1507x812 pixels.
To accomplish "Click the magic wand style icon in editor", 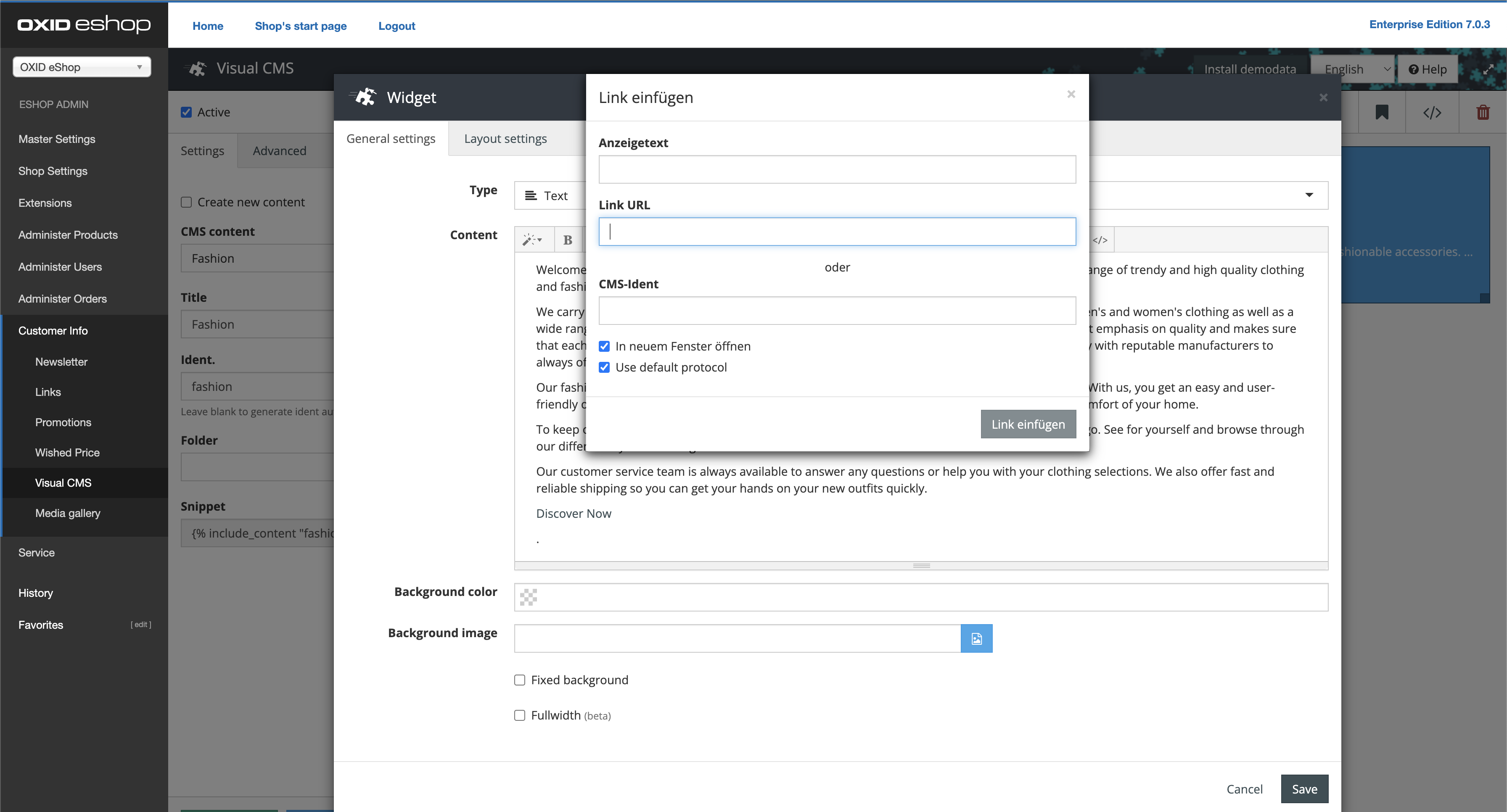I will [532, 240].
